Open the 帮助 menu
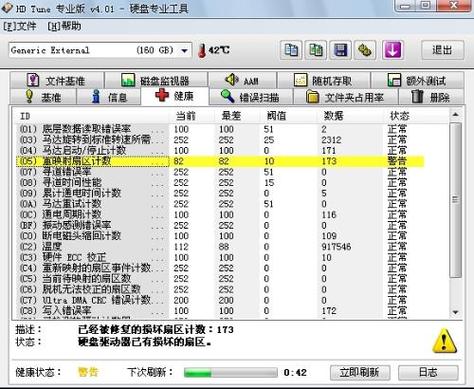This screenshot has width=474, height=389. click(64, 26)
